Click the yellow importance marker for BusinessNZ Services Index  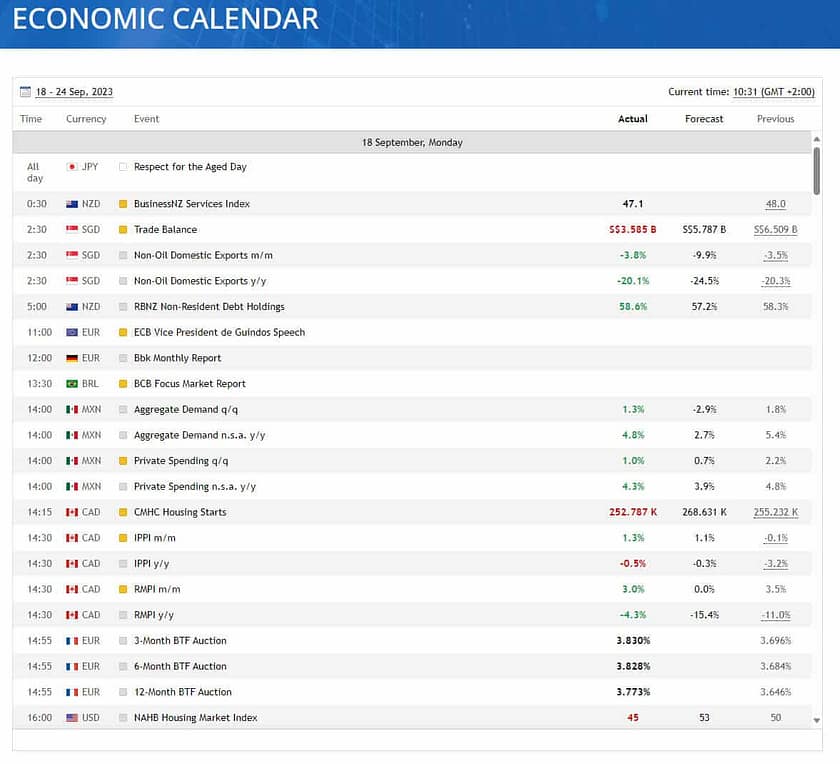(x=123, y=204)
